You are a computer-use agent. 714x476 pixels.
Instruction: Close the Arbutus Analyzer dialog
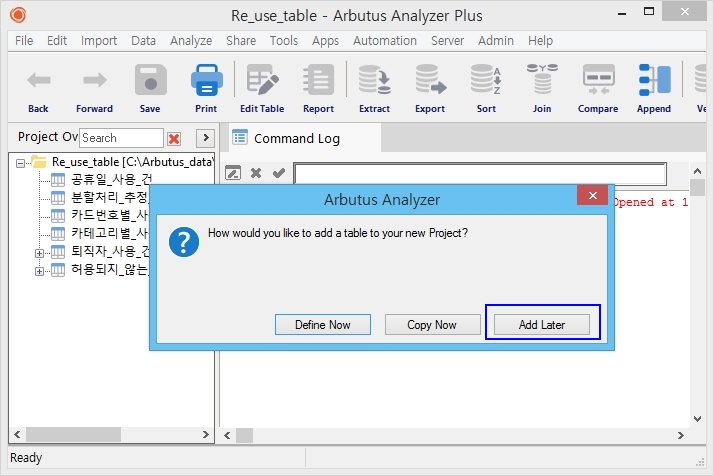point(592,195)
